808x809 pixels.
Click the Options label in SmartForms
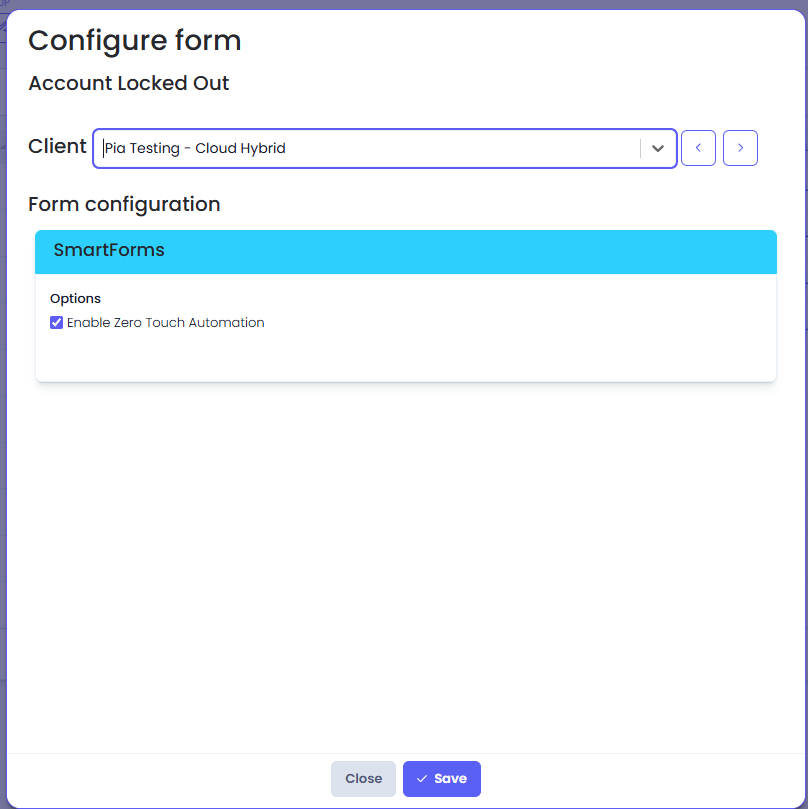coord(75,298)
